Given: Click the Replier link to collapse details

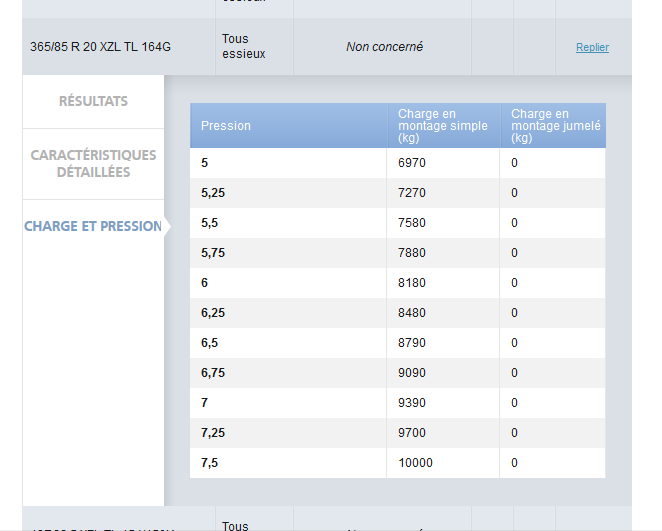Looking at the screenshot, I should [x=592, y=48].
